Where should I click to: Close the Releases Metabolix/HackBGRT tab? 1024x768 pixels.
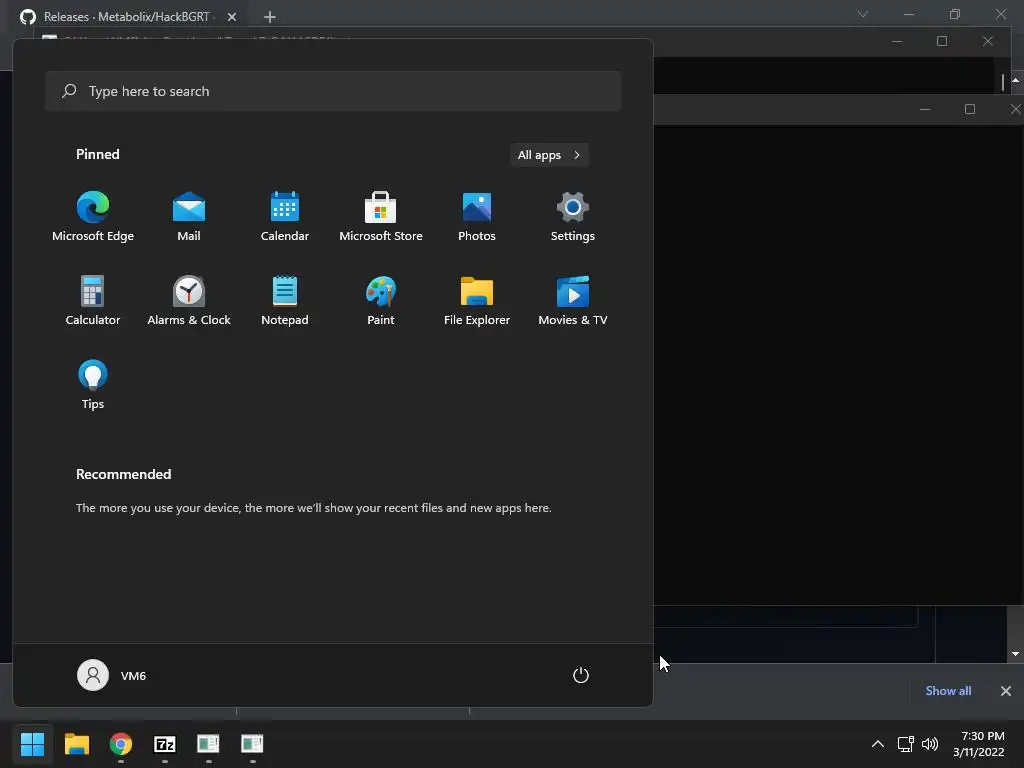coord(232,17)
